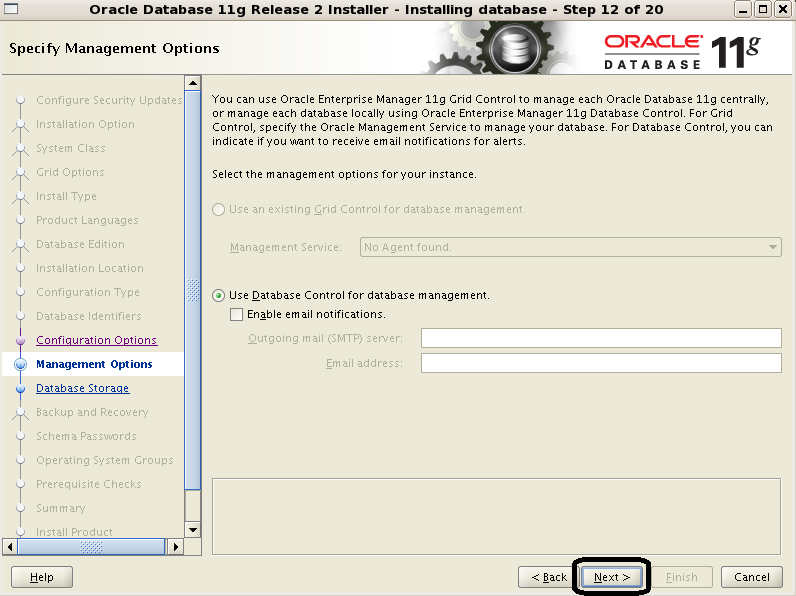Click the Next button
Image resolution: width=796 pixels, height=596 pixels.
pyautogui.click(x=611, y=577)
